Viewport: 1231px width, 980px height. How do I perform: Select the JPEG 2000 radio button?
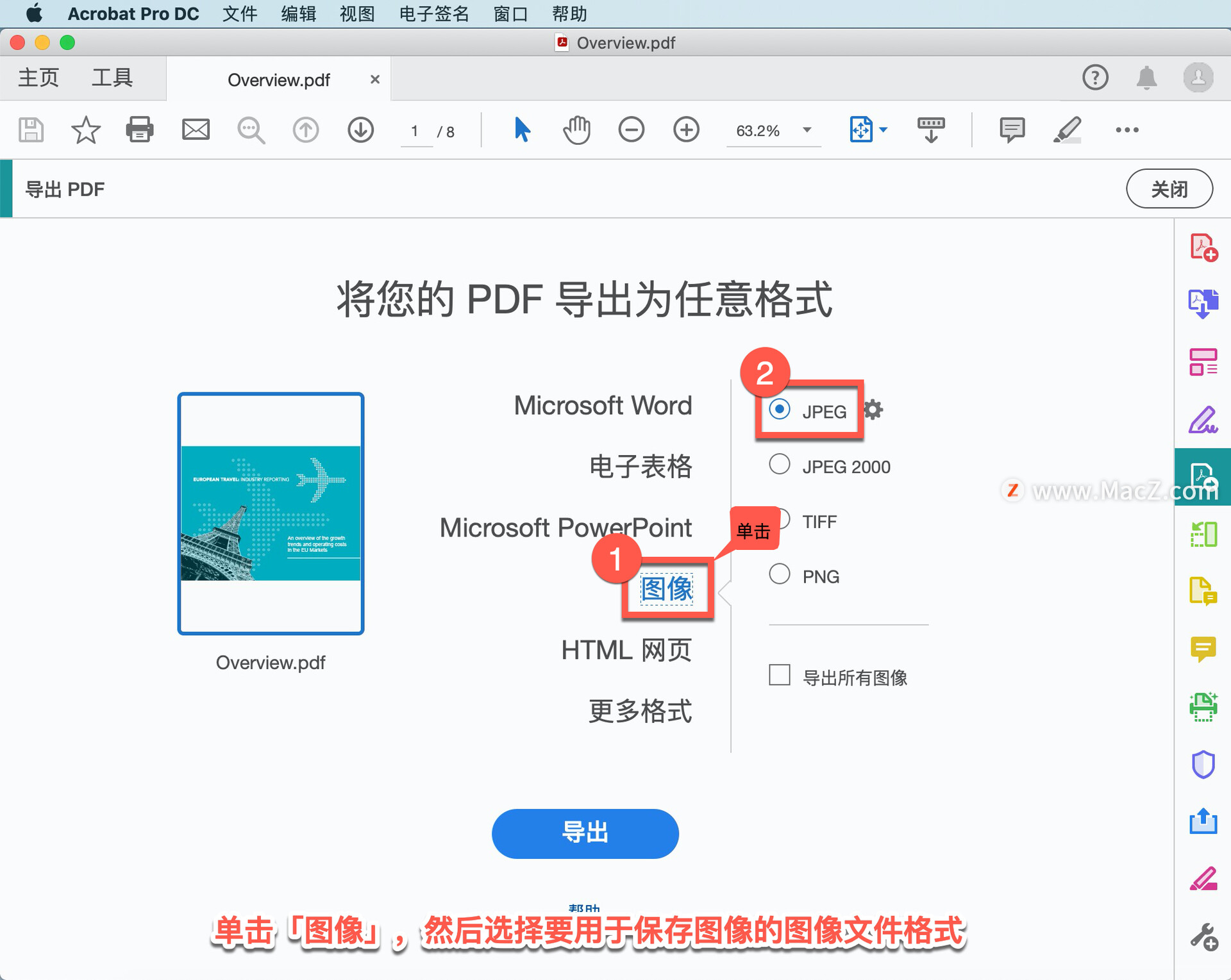click(x=780, y=465)
